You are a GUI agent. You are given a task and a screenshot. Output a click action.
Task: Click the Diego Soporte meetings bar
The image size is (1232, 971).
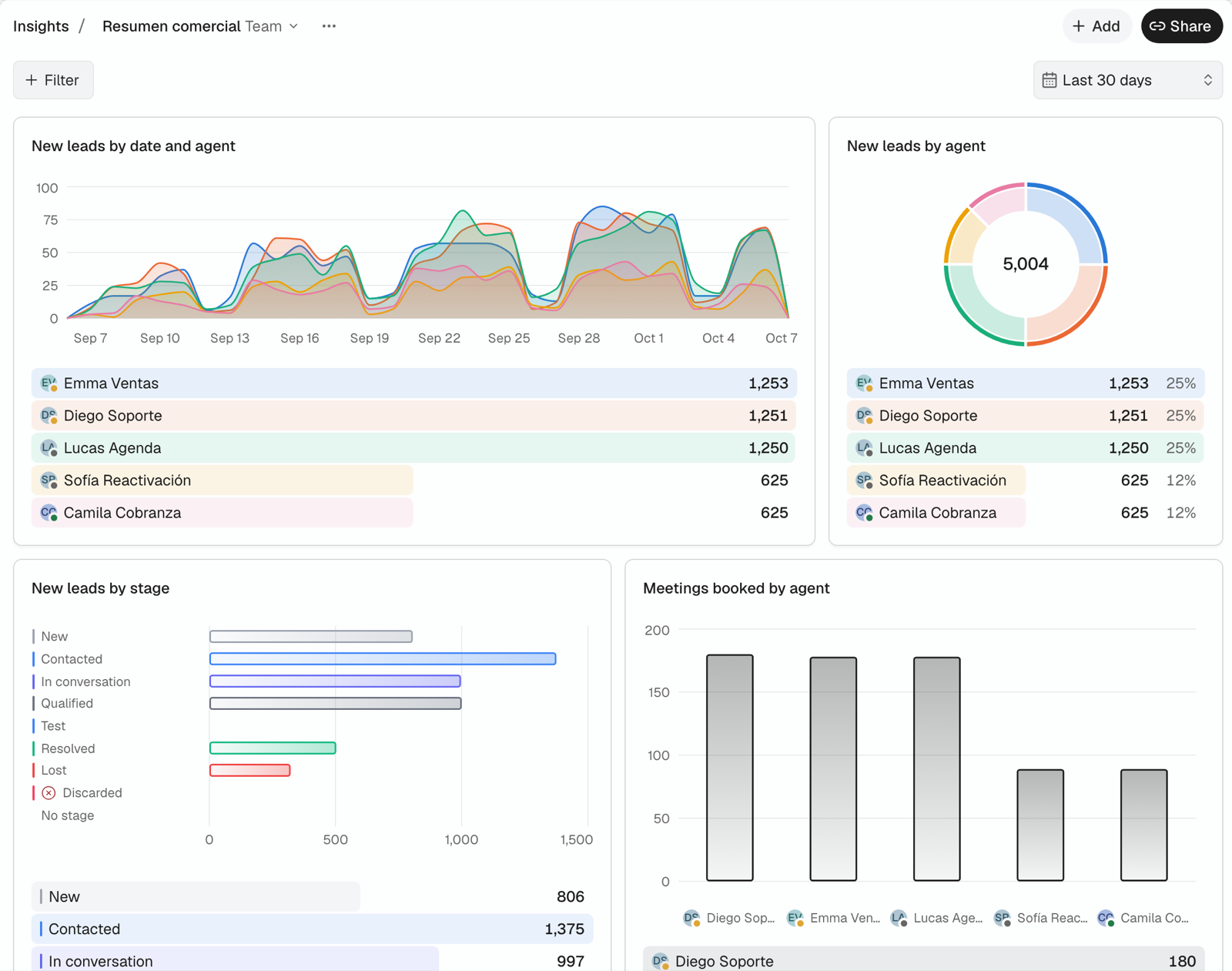(x=730, y=768)
